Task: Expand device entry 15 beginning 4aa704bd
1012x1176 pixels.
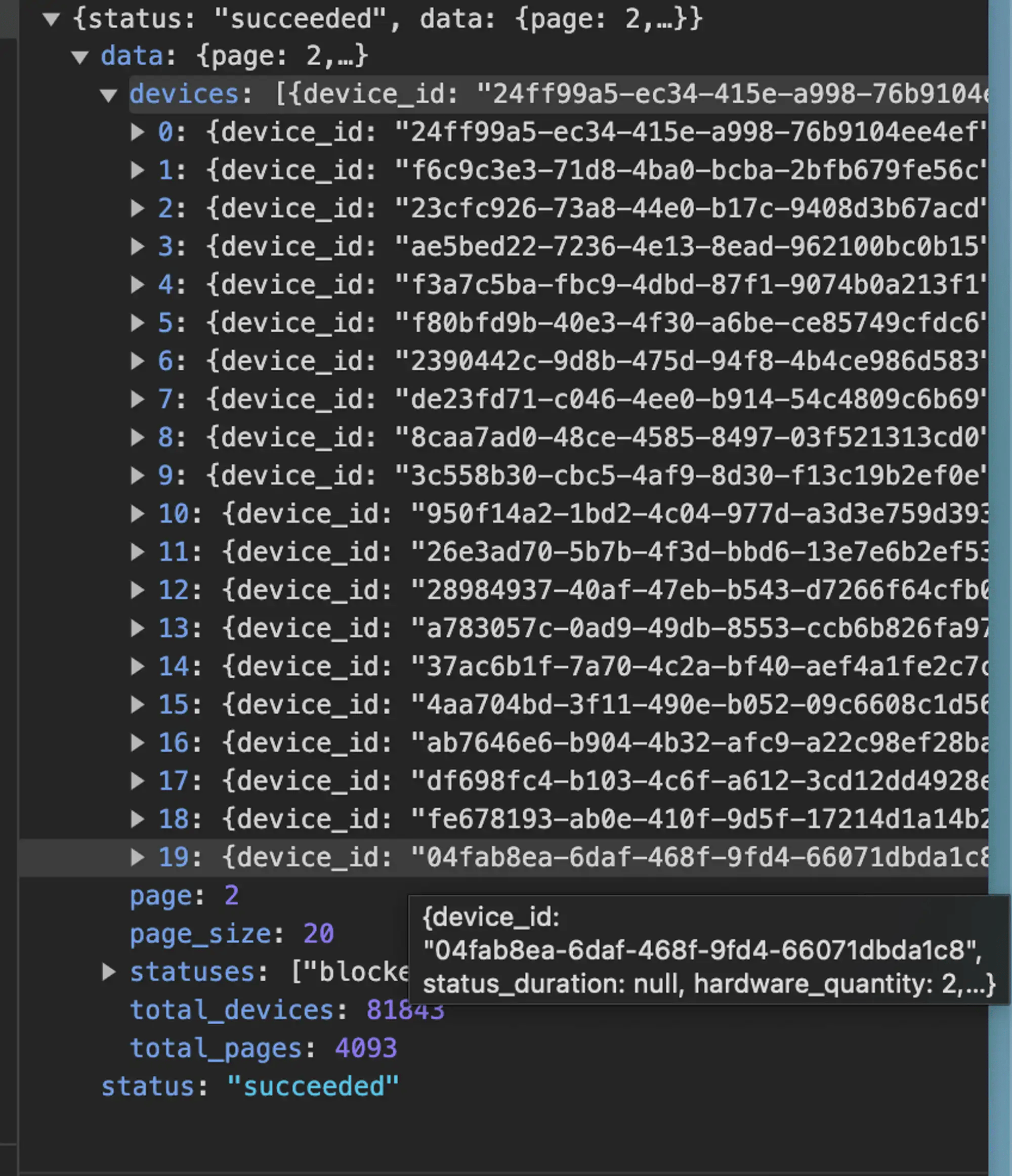Action: click(x=138, y=705)
